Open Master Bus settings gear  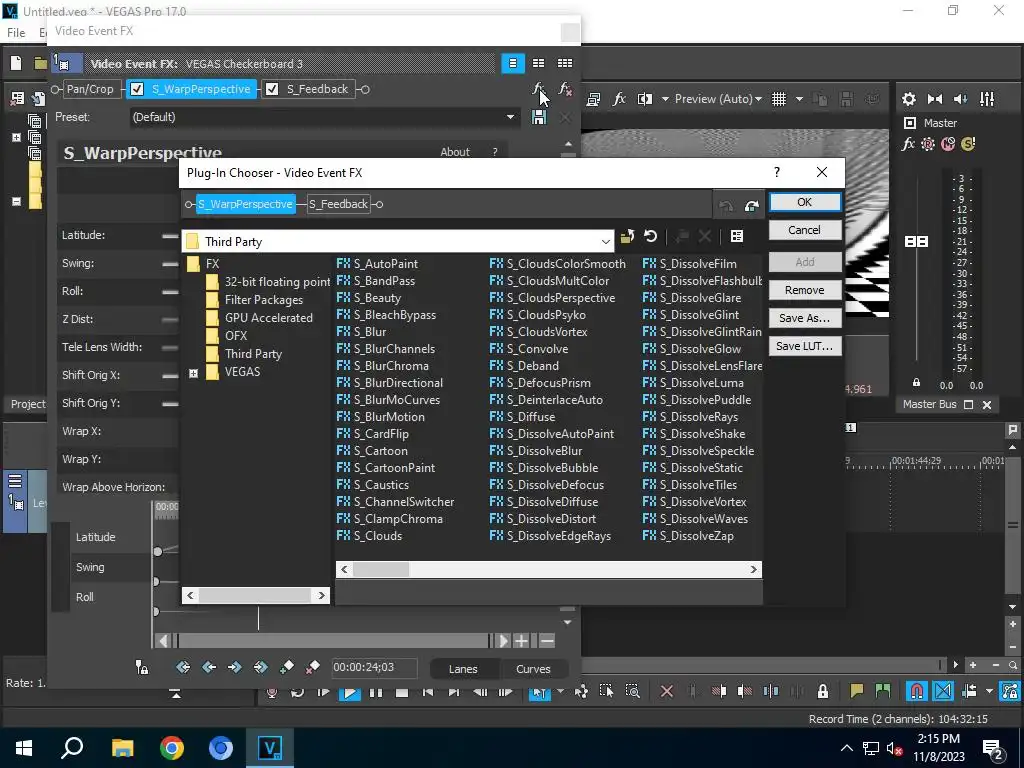(908, 99)
